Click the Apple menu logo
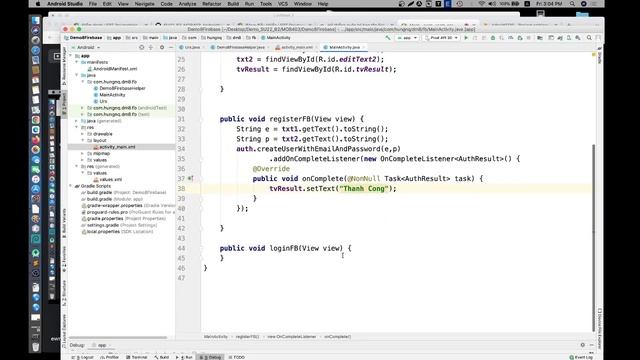Viewport: 640px width, 360px height. click(x=38, y=4)
